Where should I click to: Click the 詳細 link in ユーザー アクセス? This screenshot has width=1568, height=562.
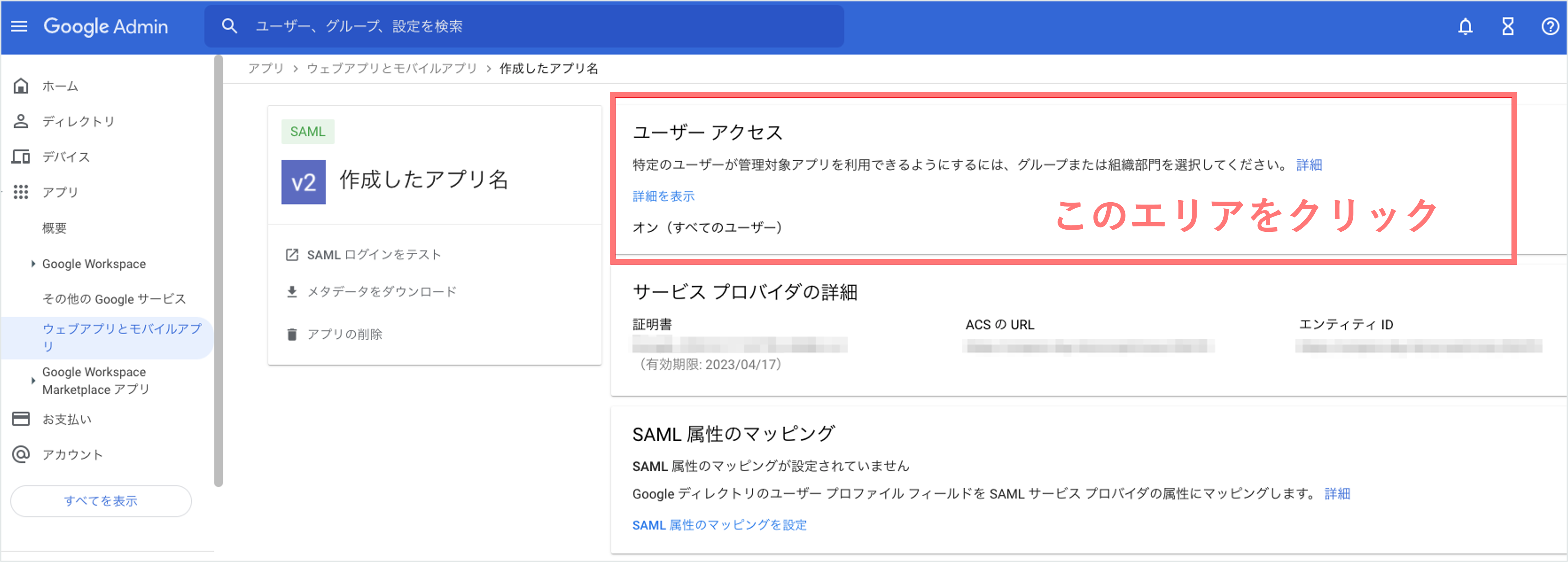[x=1309, y=165]
